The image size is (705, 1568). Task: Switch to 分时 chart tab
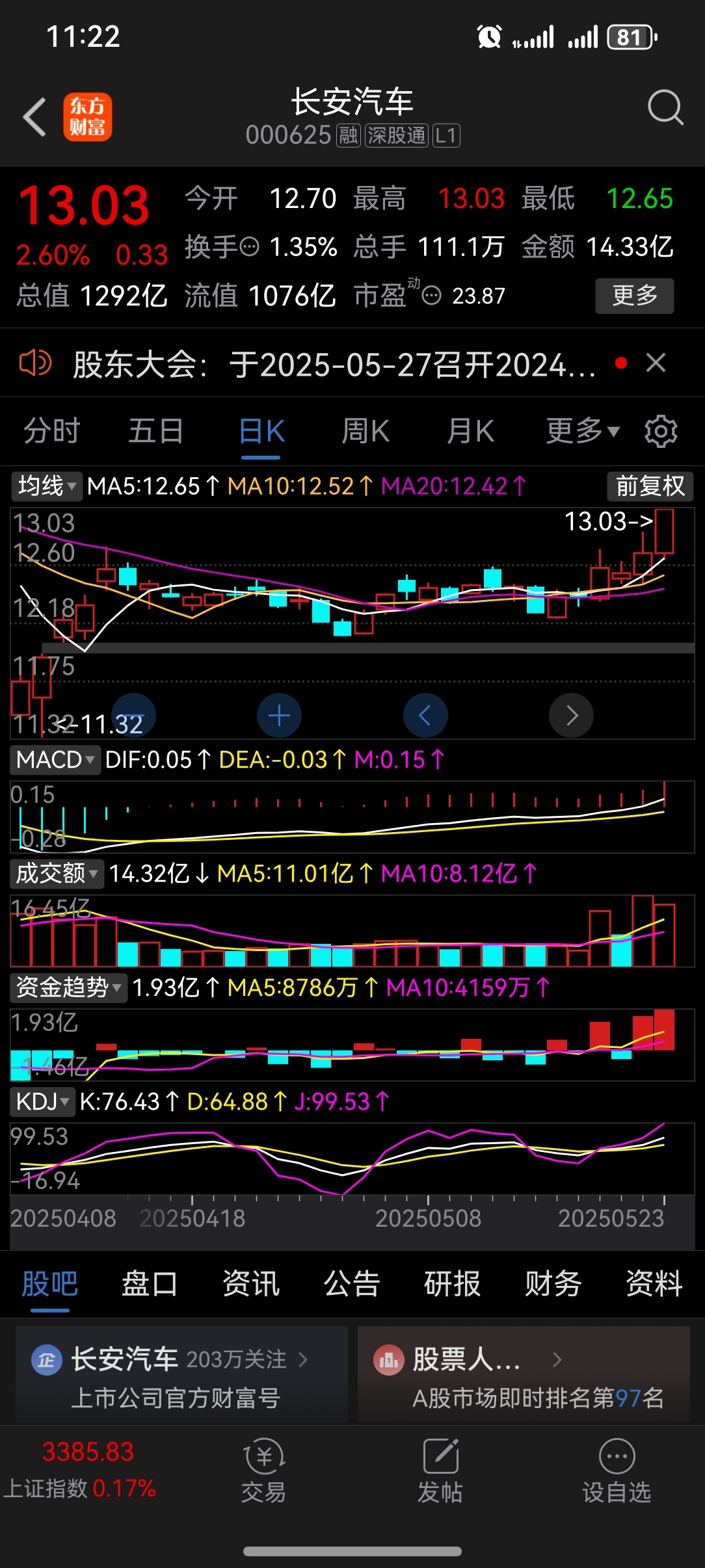[x=52, y=431]
